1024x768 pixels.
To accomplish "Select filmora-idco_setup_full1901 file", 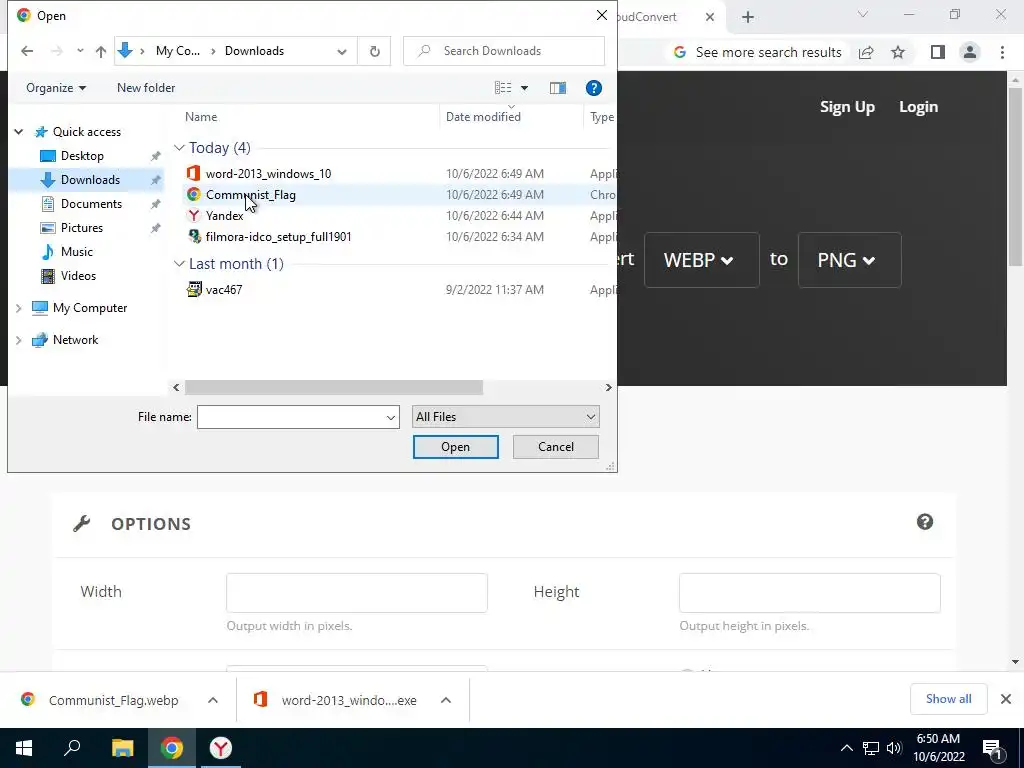I will pyautogui.click(x=278, y=236).
